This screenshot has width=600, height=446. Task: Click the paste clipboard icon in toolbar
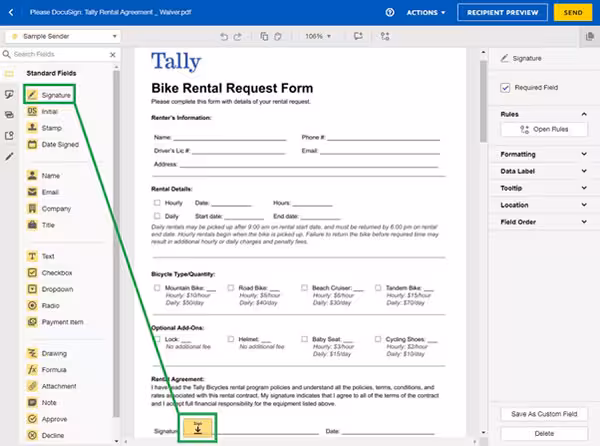pyautogui.click(x=278, y=36)
